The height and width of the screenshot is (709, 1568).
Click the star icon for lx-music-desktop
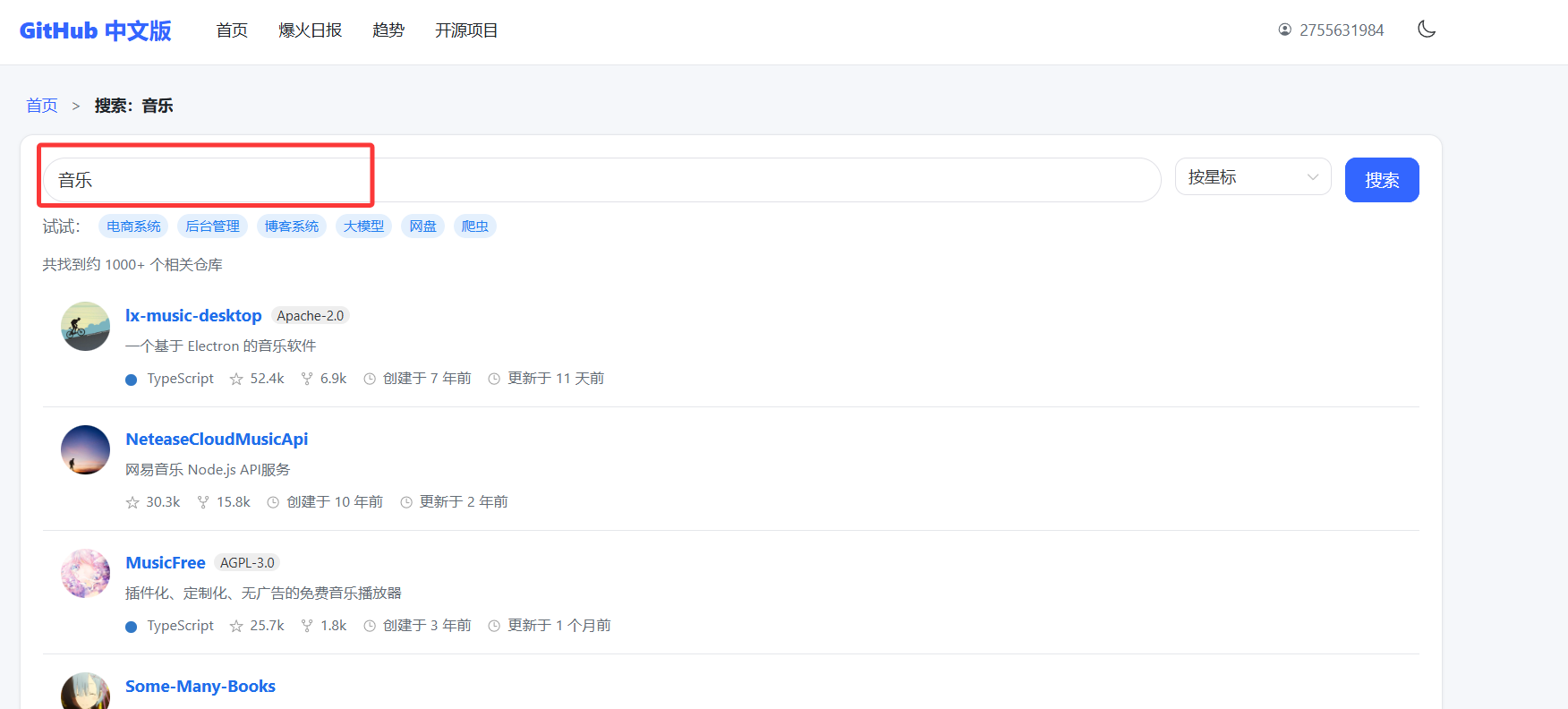(x=236, y=379)
